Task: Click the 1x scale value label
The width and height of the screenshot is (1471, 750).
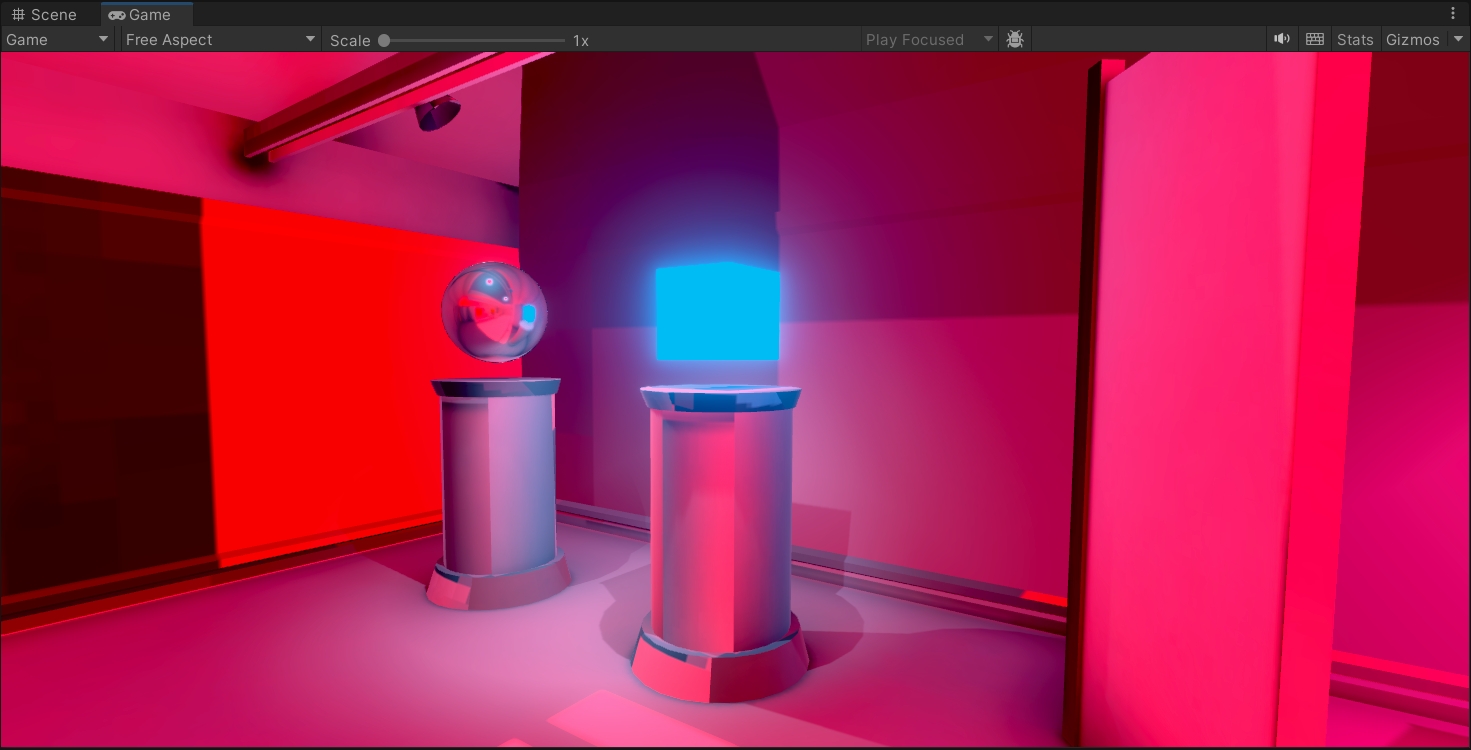Action: click(581, 39)
